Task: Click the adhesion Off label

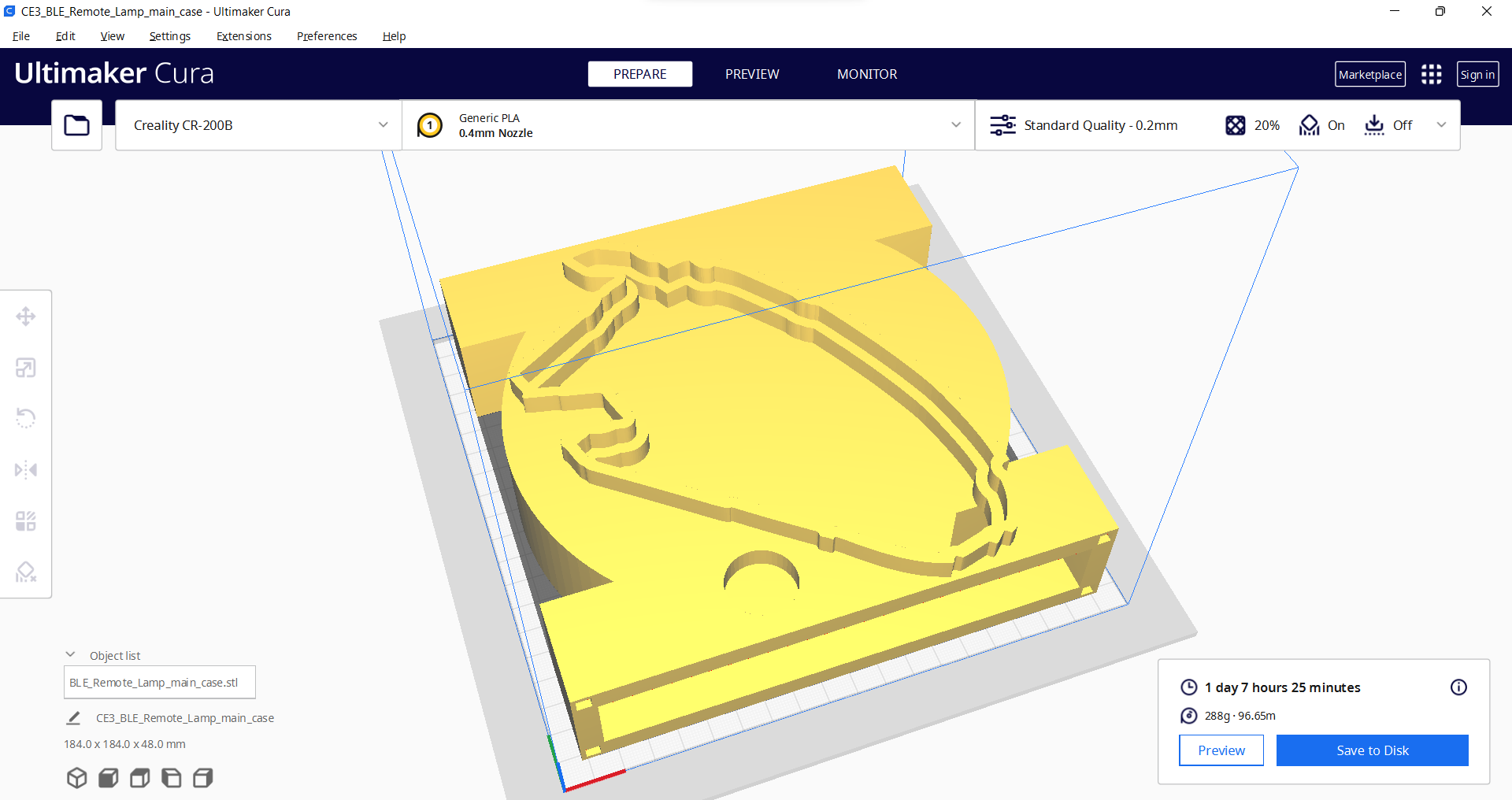Action: coord(1403,125)
